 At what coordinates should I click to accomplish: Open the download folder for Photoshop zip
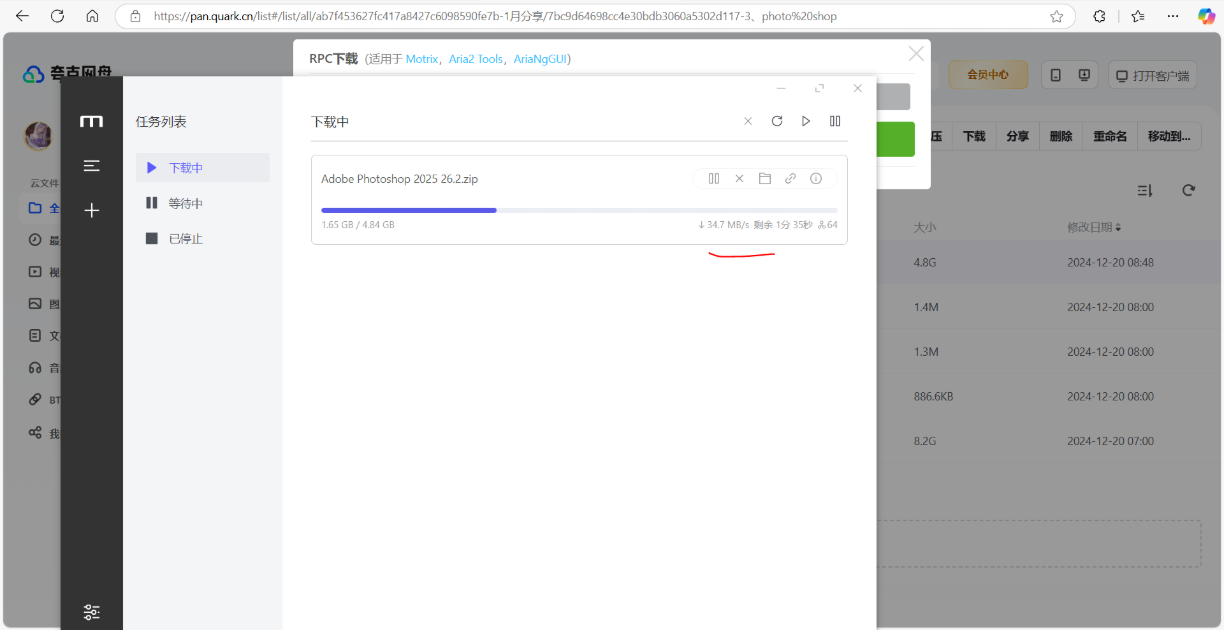point(765,179)
